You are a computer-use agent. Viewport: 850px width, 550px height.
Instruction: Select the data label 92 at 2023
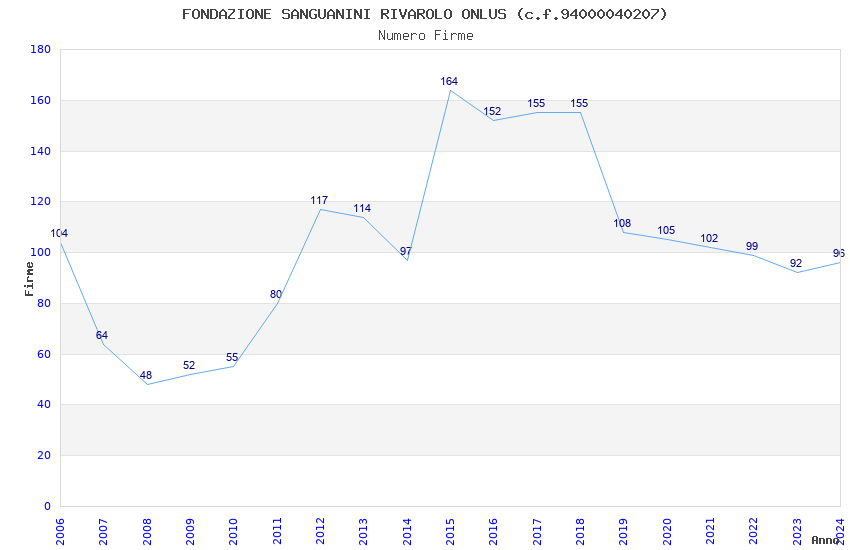point(796,263)
